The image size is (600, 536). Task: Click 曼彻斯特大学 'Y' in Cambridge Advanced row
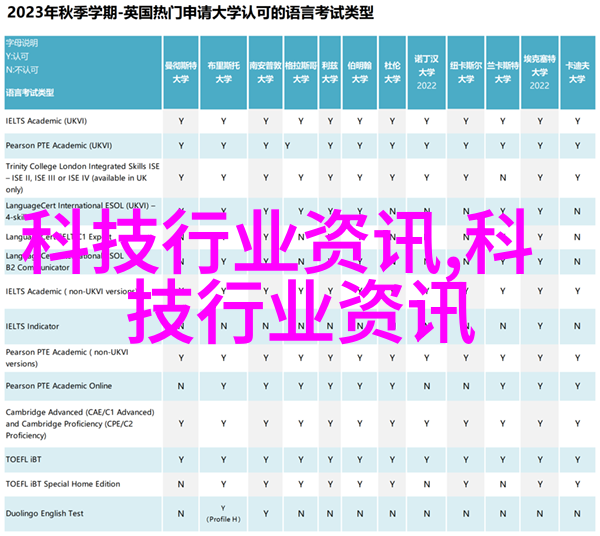coord(181,424)
